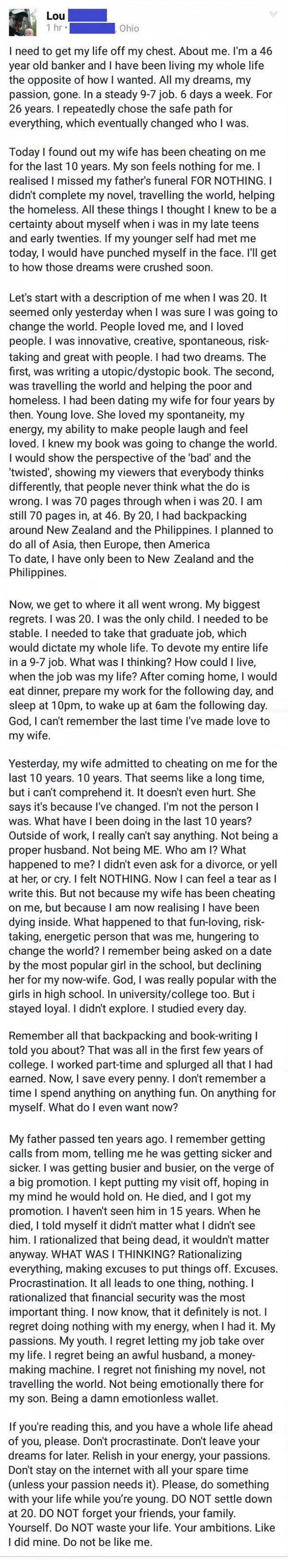Click the 1 hr timestamp

(x=54, y=28)
